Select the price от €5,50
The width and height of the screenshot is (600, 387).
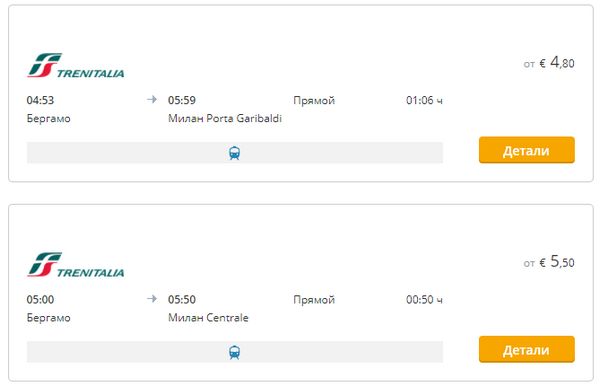[x=549, y=262]
